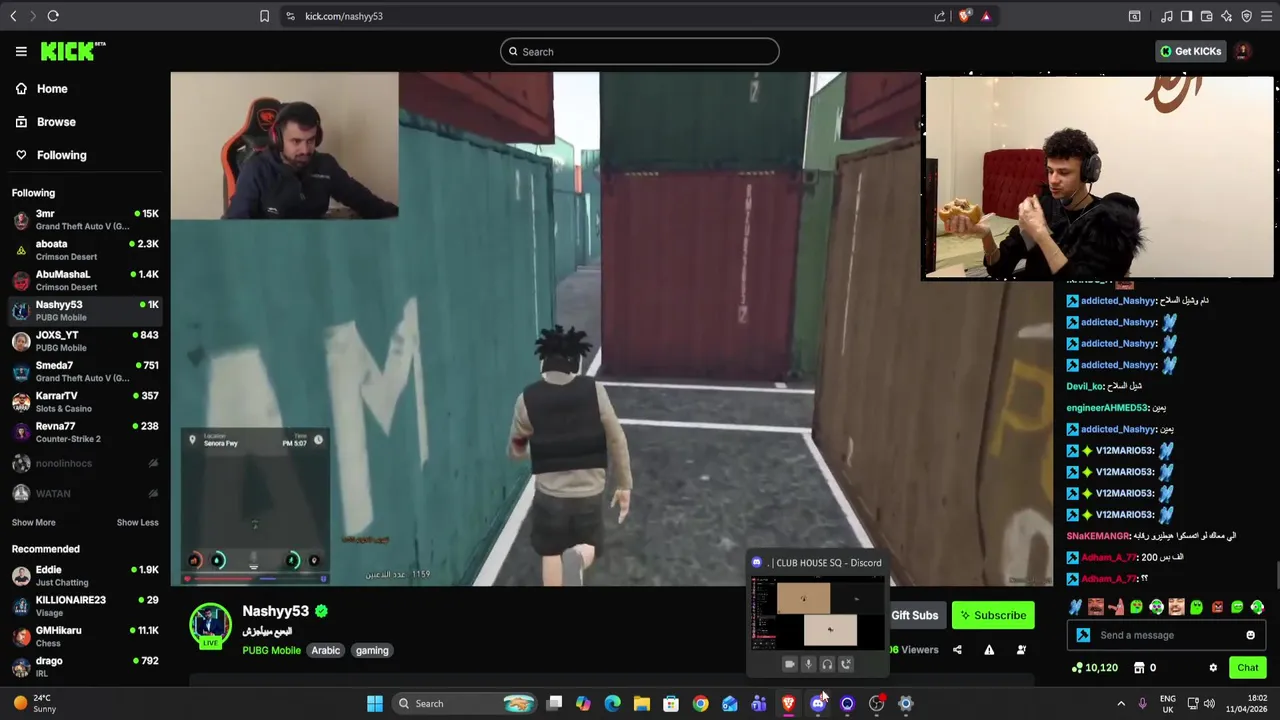Open the user profile avatar menu
Screen dimensions: 1280x720
pos(1242,51)
